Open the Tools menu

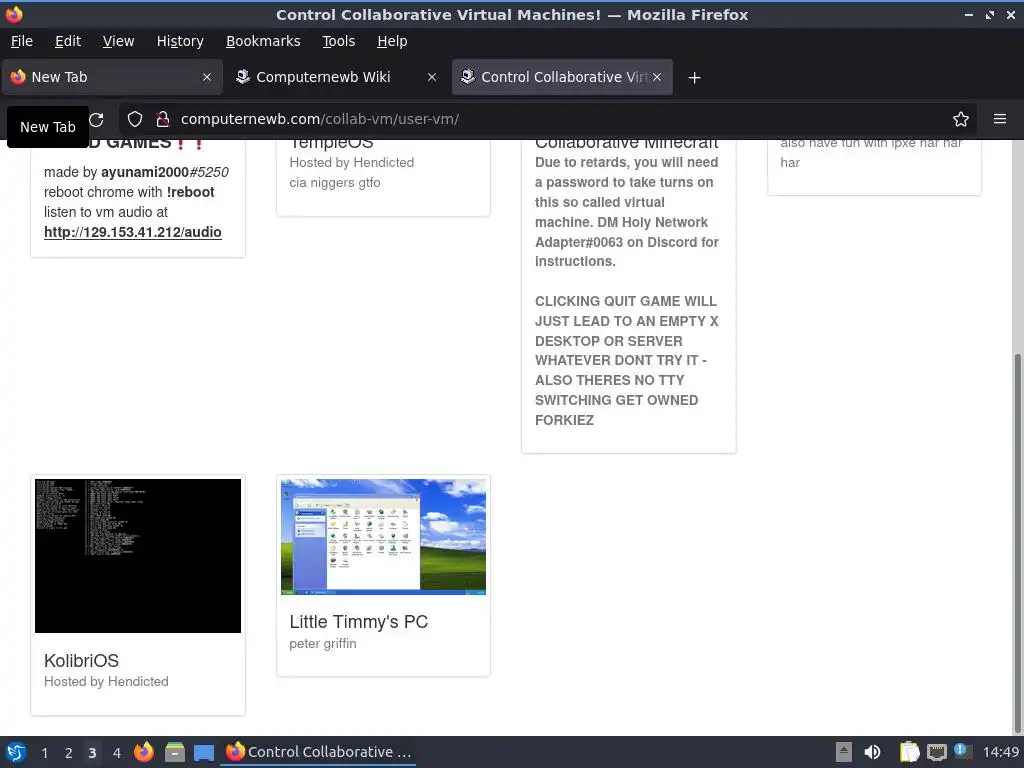point(338,41)
